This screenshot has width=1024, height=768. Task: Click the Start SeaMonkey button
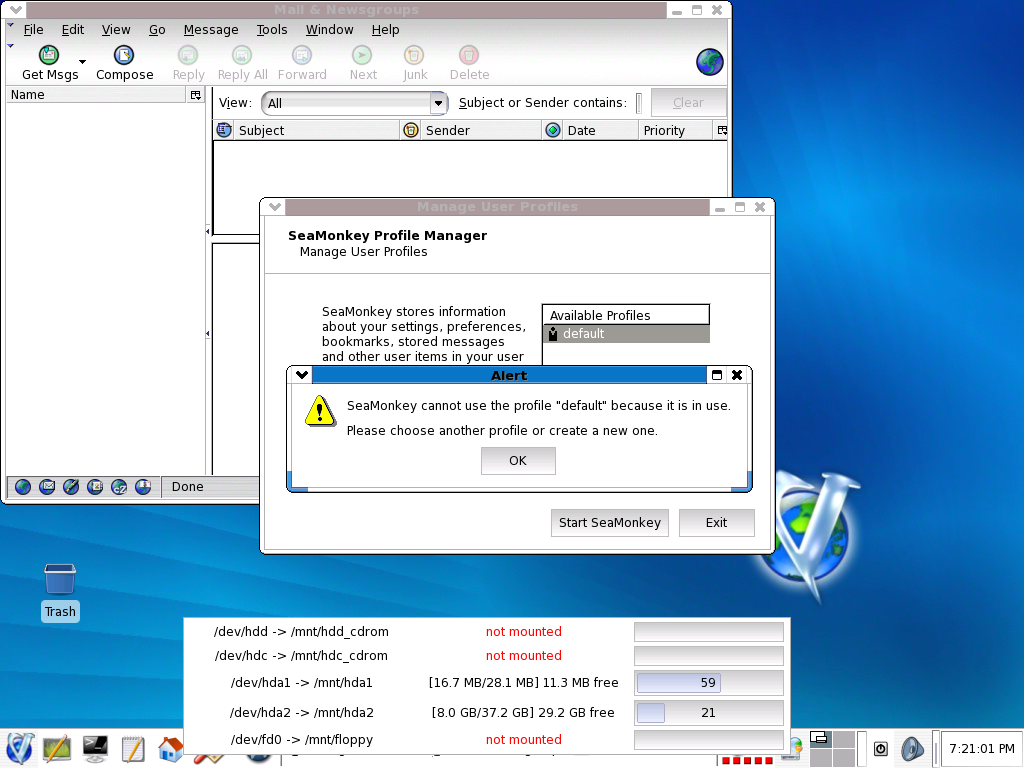click(x=609, y=522)
